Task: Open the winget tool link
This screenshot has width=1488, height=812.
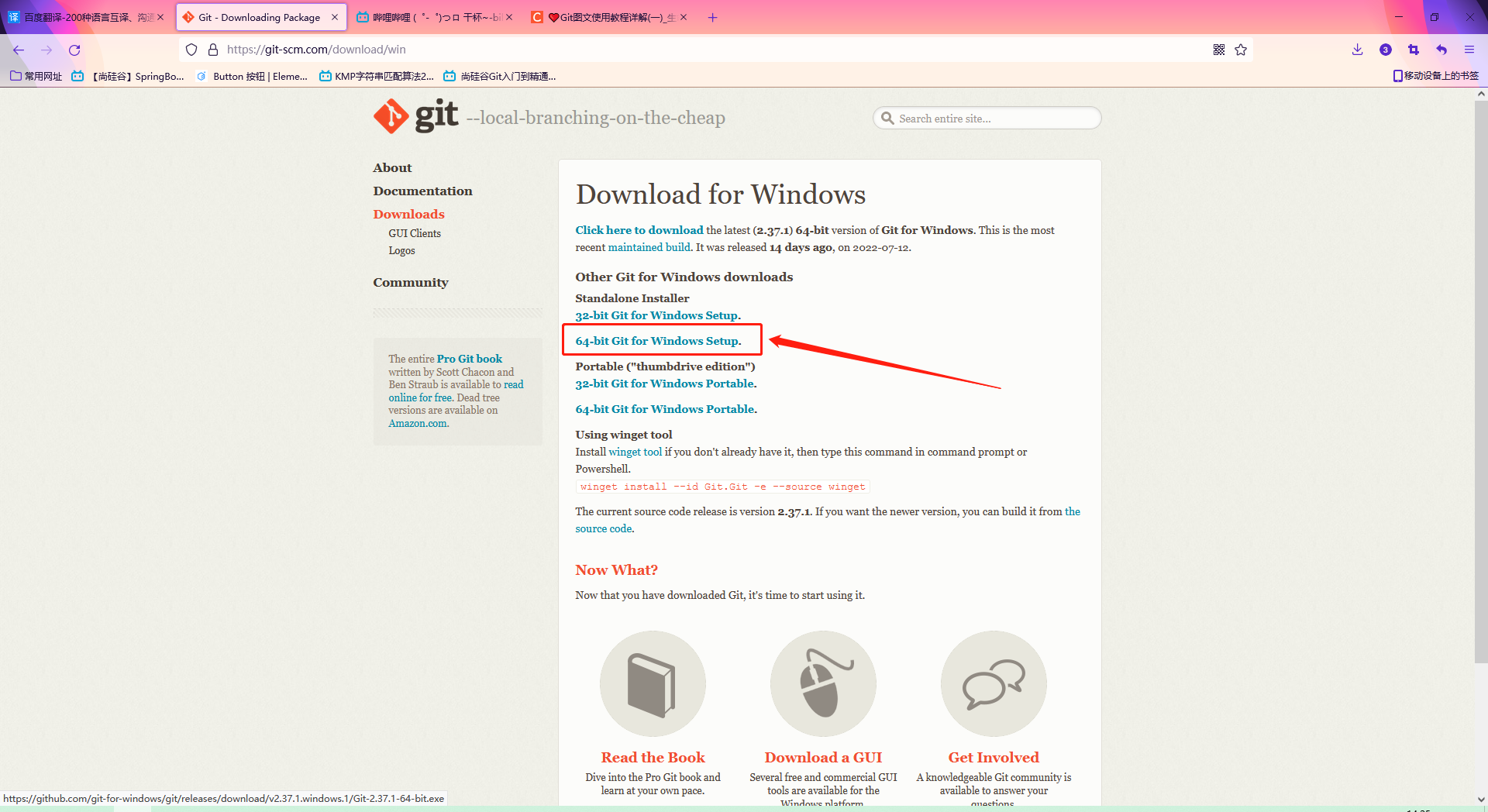Action: pos(635,452)
